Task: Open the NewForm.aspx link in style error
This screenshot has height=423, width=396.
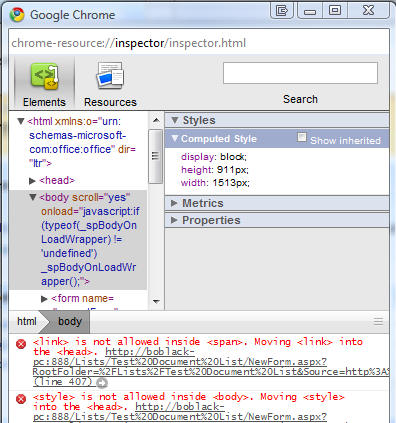Action: point(180,412)
